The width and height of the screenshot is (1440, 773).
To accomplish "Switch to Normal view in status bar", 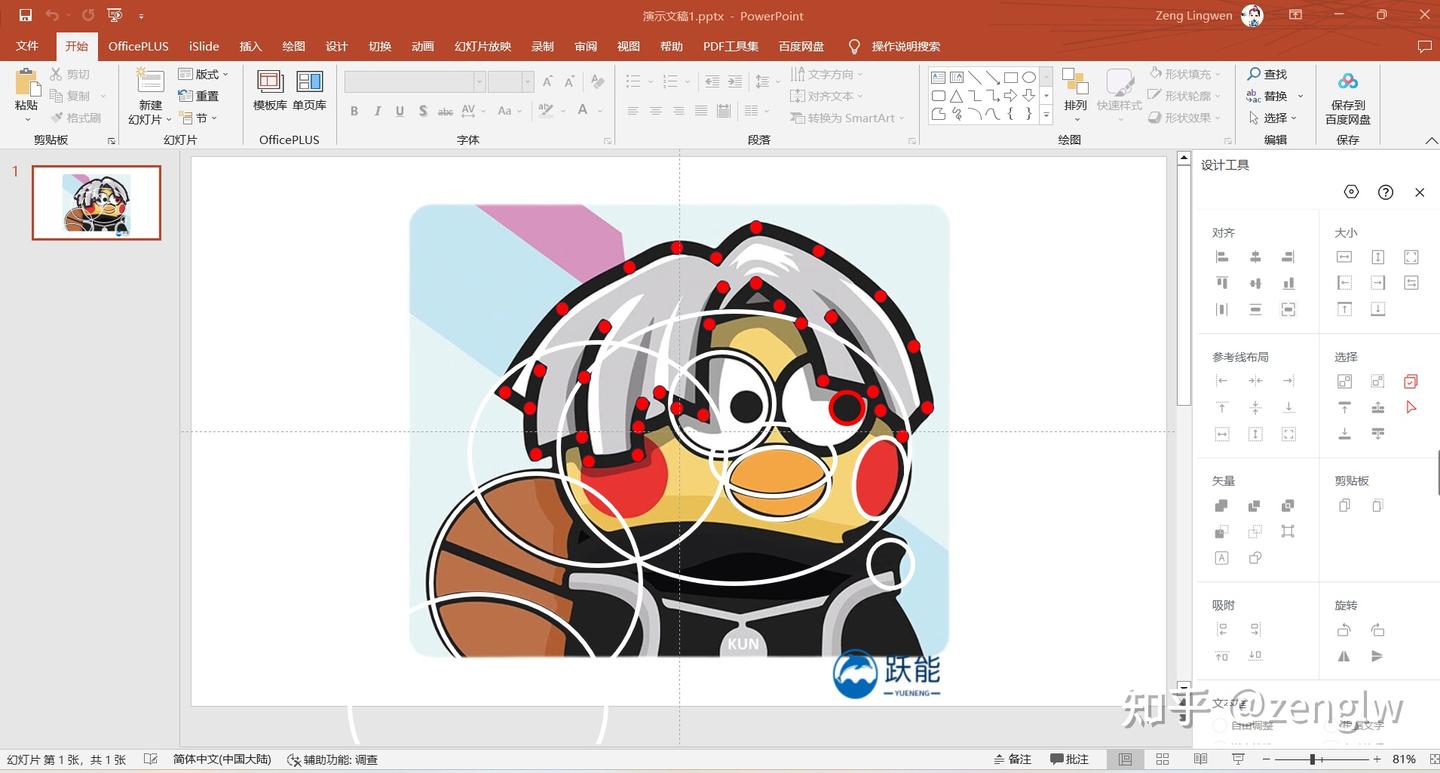I will click(x=1126, y=760).
